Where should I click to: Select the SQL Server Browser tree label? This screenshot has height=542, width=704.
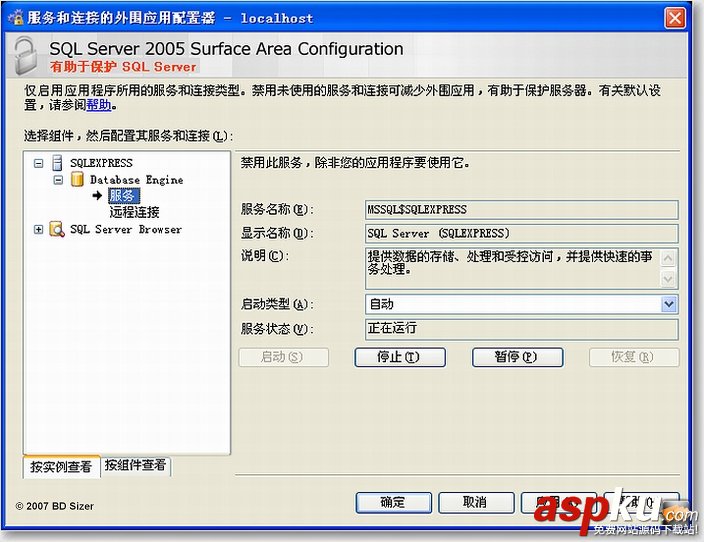coord(126,229)
